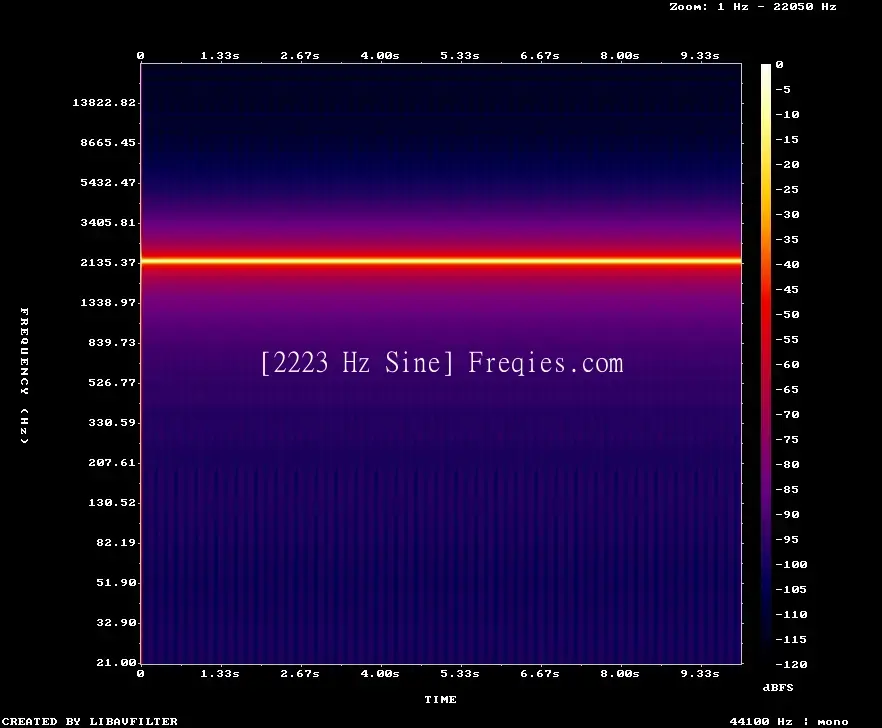The height and width of the screenshot is (728, 882).
Task: Click the -40 dBFS scale label
Action: point(788,264)
